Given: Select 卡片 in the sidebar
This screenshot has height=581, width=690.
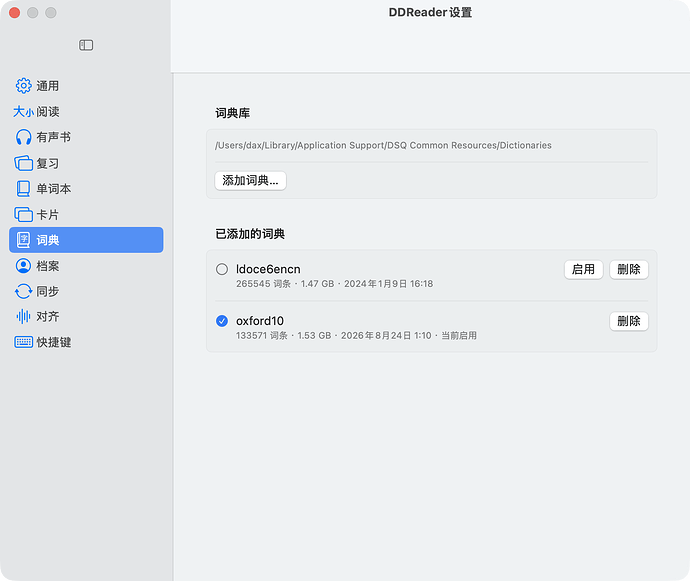Looking at the screenshot, I should [86, 215].
